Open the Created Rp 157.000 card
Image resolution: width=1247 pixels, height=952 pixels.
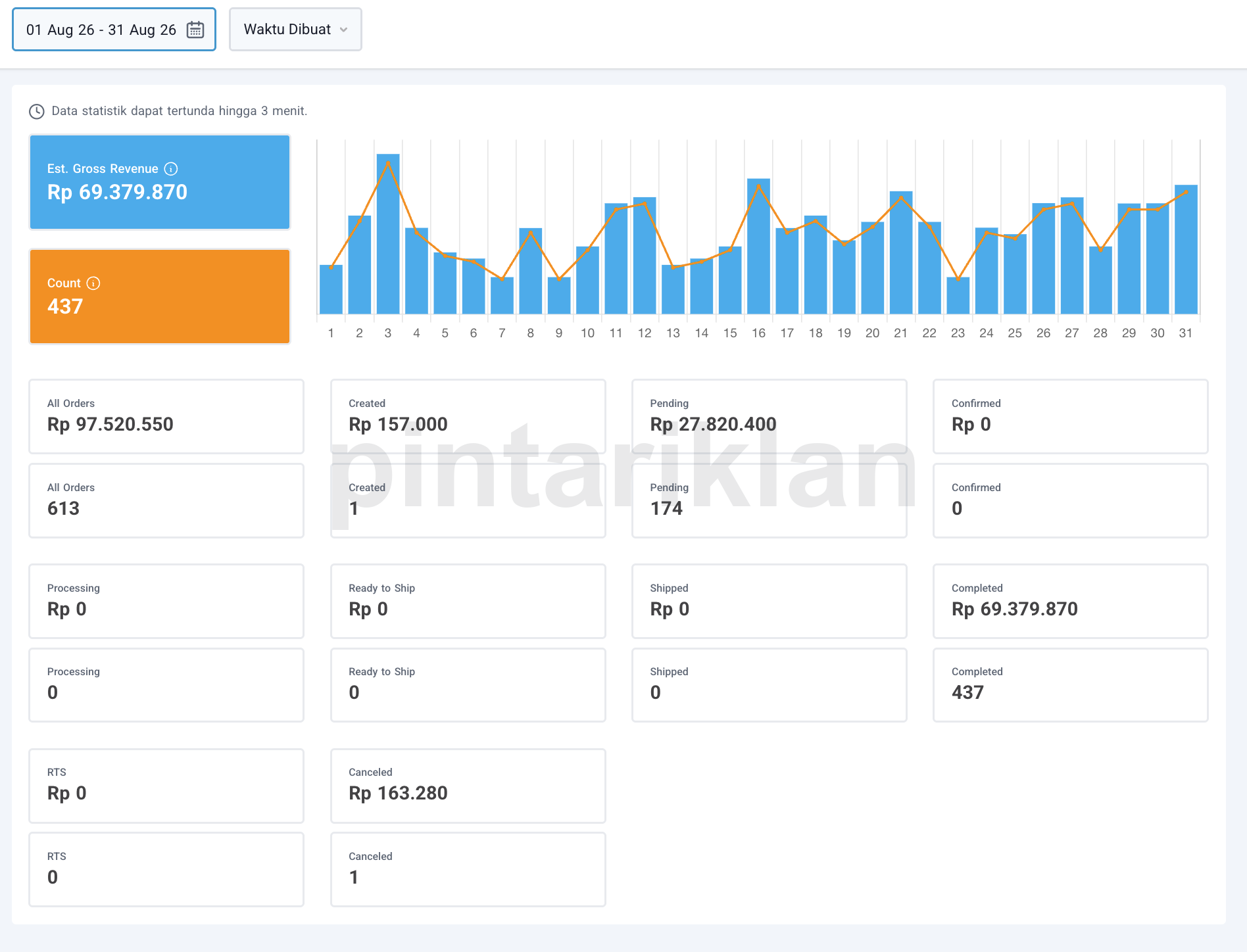click(x=468, y=416)
